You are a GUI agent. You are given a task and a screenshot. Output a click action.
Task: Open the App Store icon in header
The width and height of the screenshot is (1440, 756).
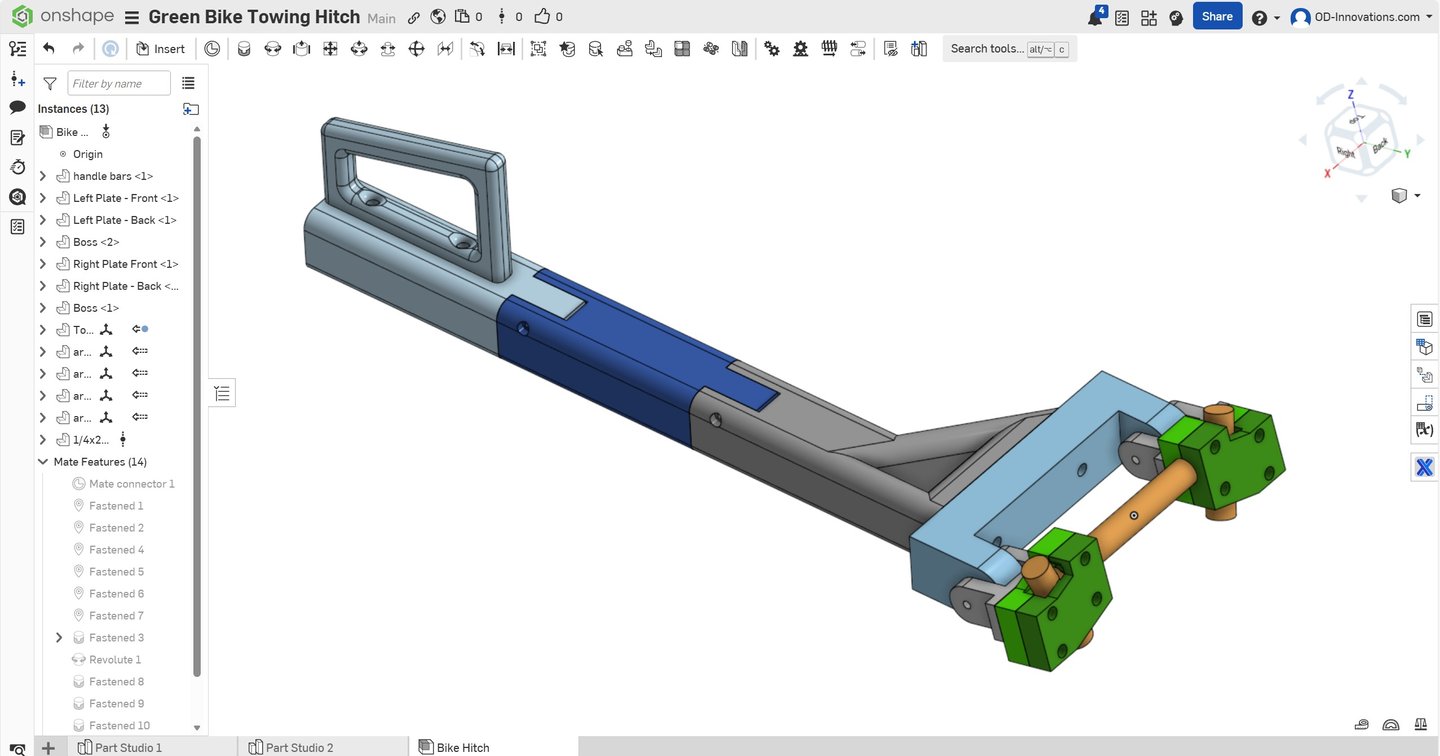(1148, 17)
